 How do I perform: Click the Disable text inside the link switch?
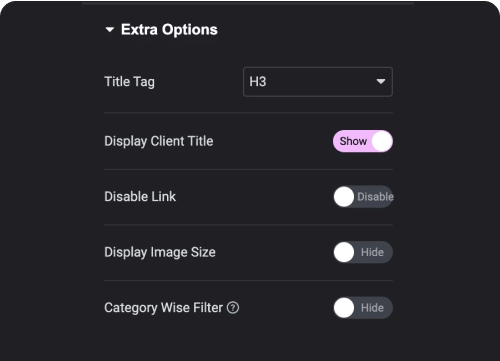click(x=375, y=197)
